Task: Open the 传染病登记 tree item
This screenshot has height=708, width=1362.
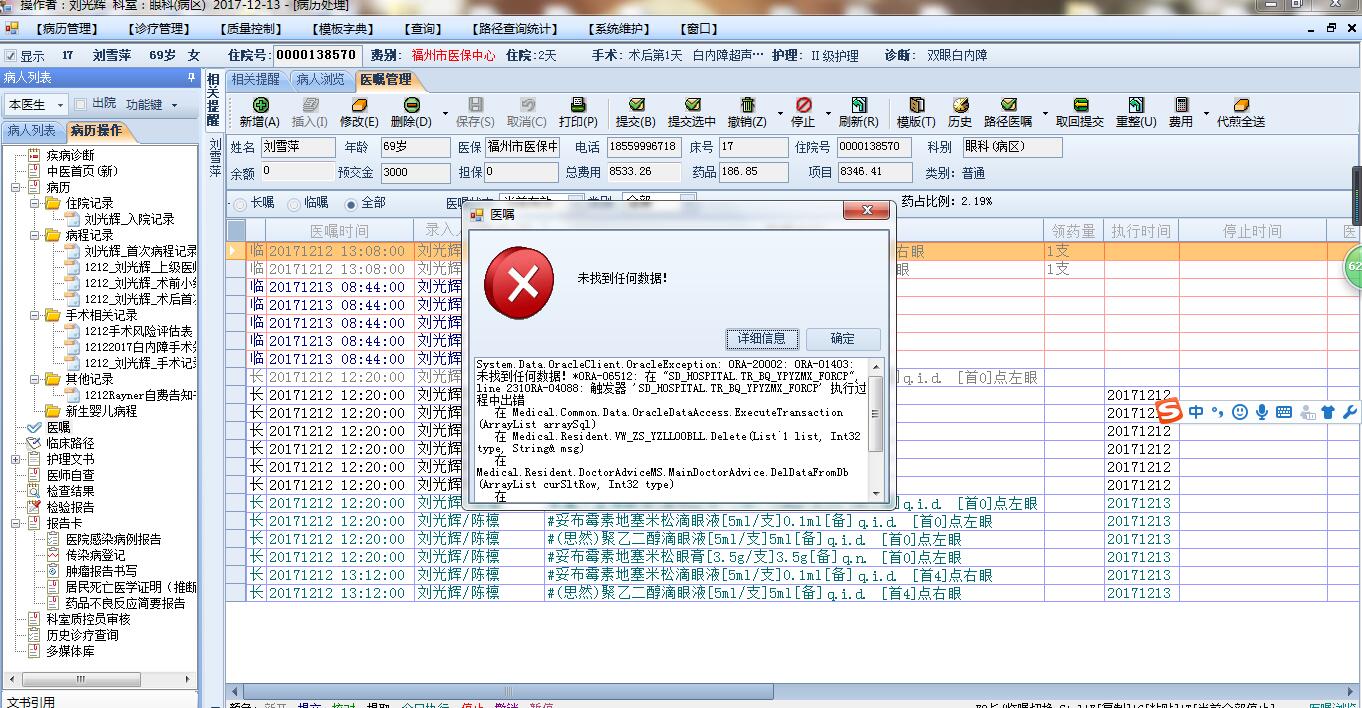Action: click(x=96, y=555)
